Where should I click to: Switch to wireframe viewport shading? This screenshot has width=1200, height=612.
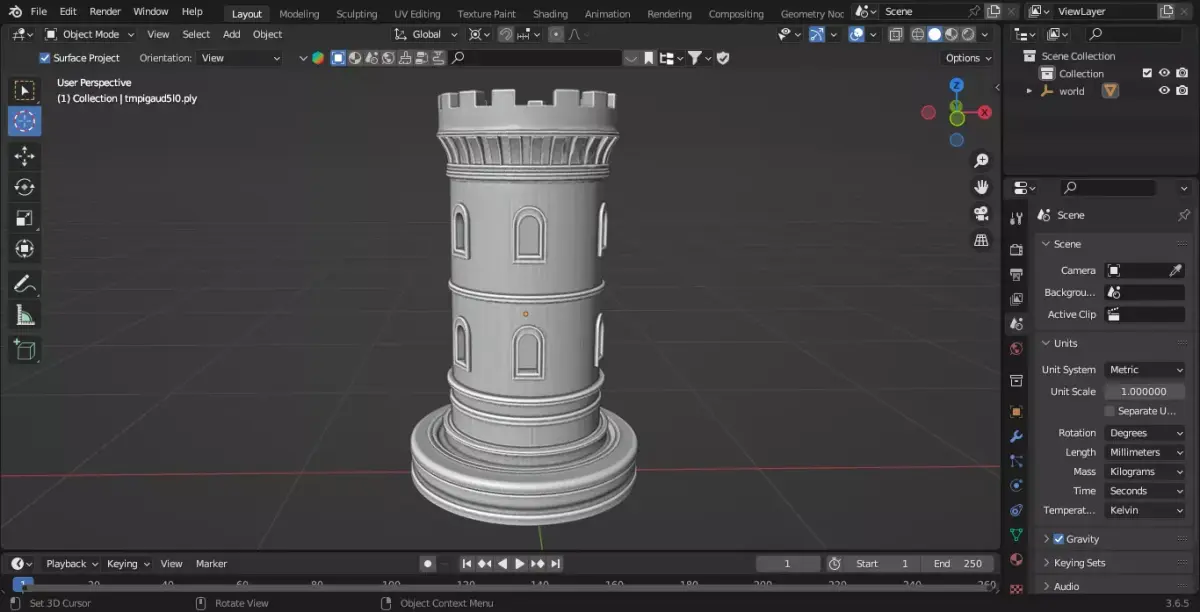point(917,34)
